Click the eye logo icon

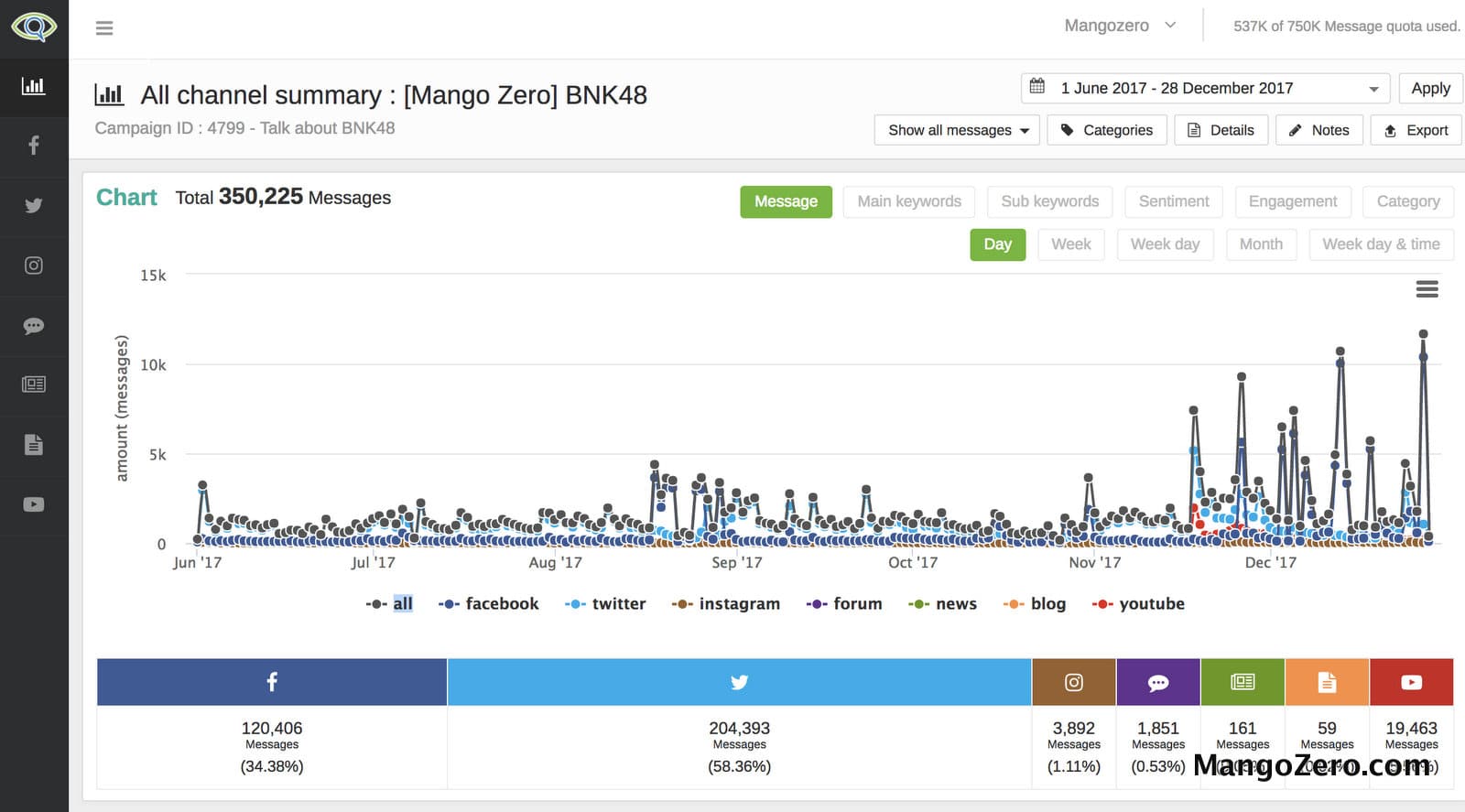34,26
